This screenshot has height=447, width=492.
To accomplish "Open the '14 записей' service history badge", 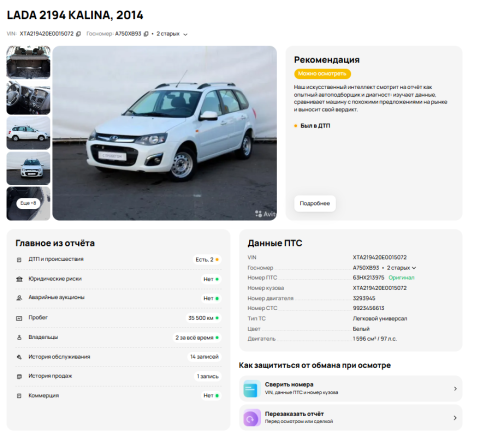I will (x=204, y=357).
